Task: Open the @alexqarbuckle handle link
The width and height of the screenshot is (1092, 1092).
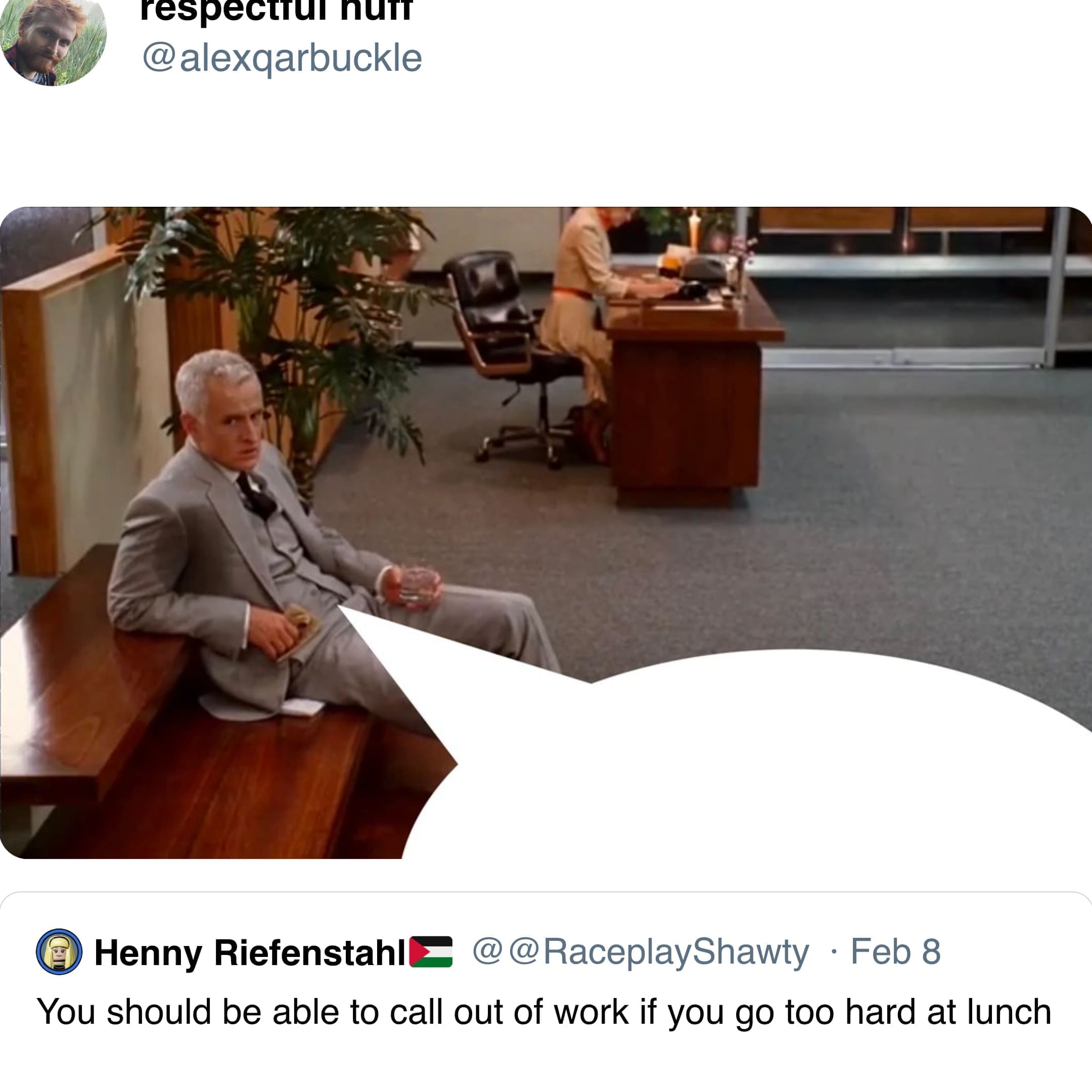Action: coord(282,58)
